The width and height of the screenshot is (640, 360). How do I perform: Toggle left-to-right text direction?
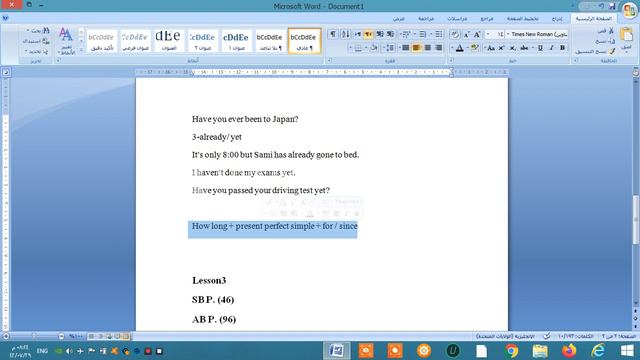point(358,34)
